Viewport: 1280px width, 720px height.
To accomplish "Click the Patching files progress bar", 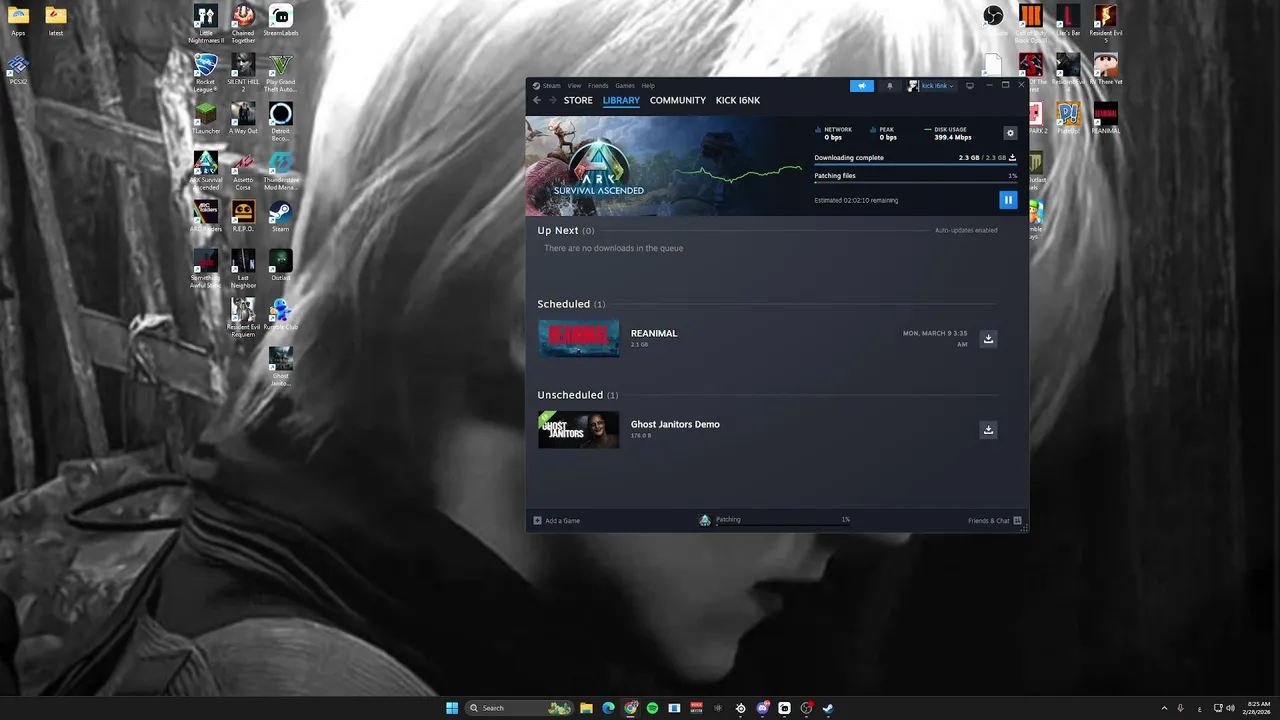I will click(915, 183).
